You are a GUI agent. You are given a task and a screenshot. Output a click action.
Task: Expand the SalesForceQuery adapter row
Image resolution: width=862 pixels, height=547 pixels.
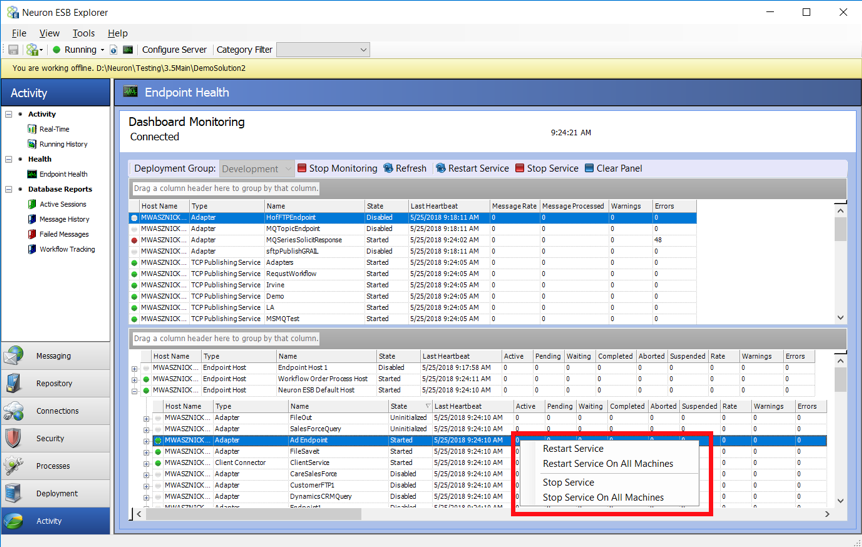(x=146, y=430)
